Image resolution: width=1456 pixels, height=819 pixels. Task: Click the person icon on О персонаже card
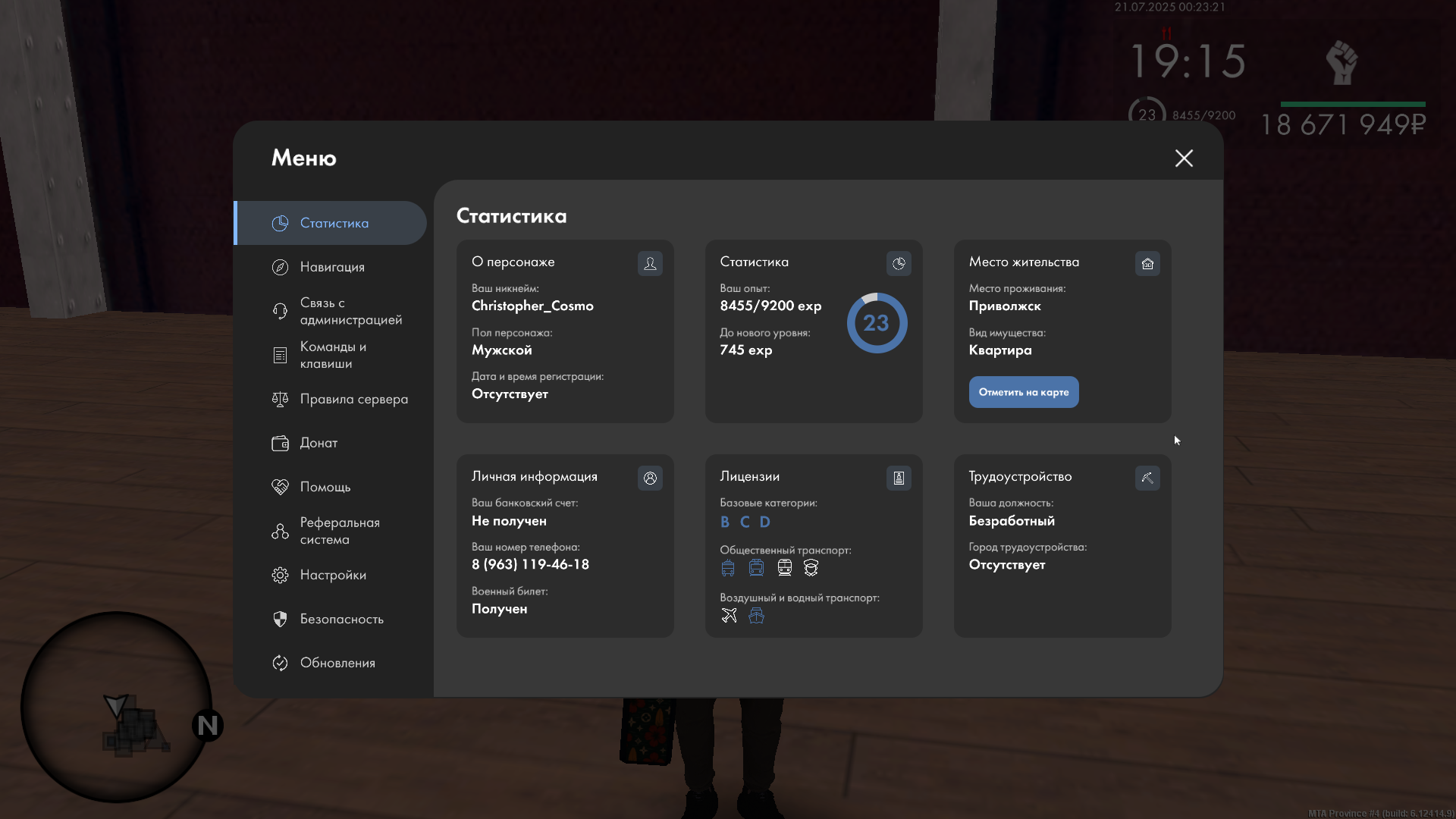[x=650, y=263]
